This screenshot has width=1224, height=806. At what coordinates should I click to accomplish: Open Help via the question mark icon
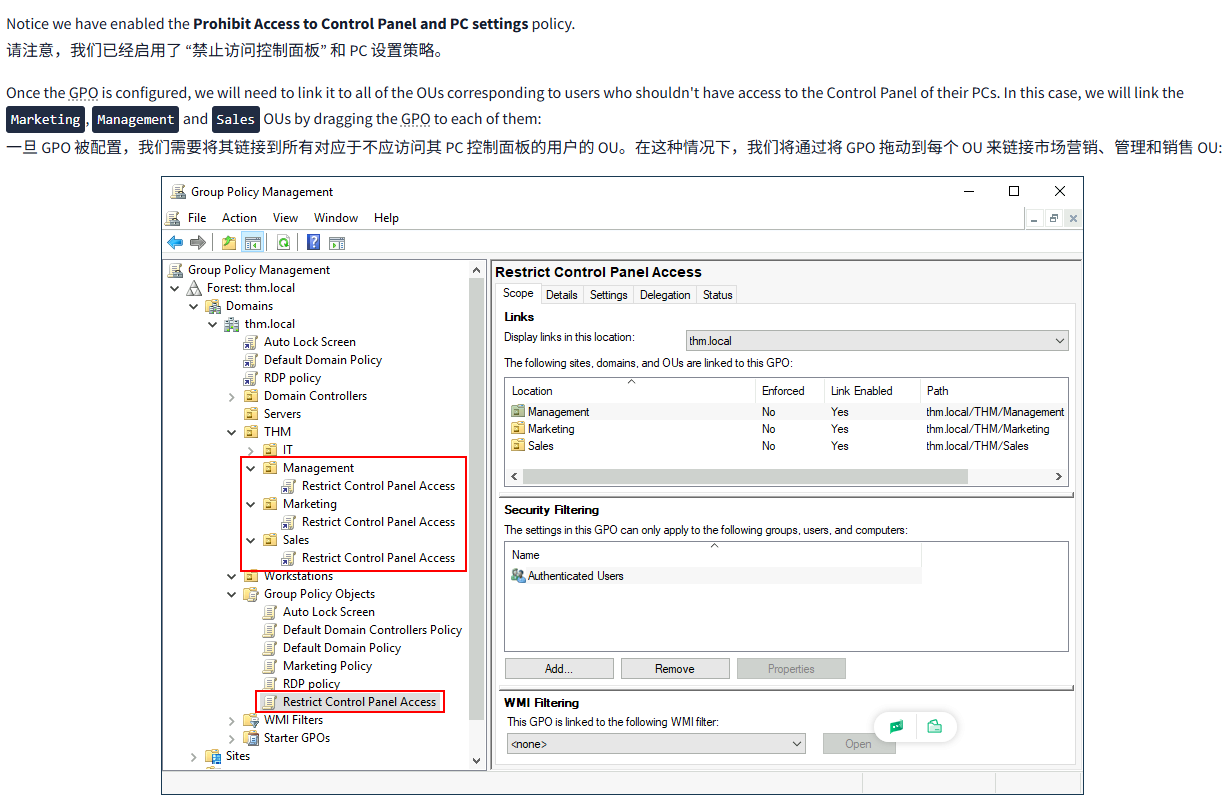(x=313, y=242)
